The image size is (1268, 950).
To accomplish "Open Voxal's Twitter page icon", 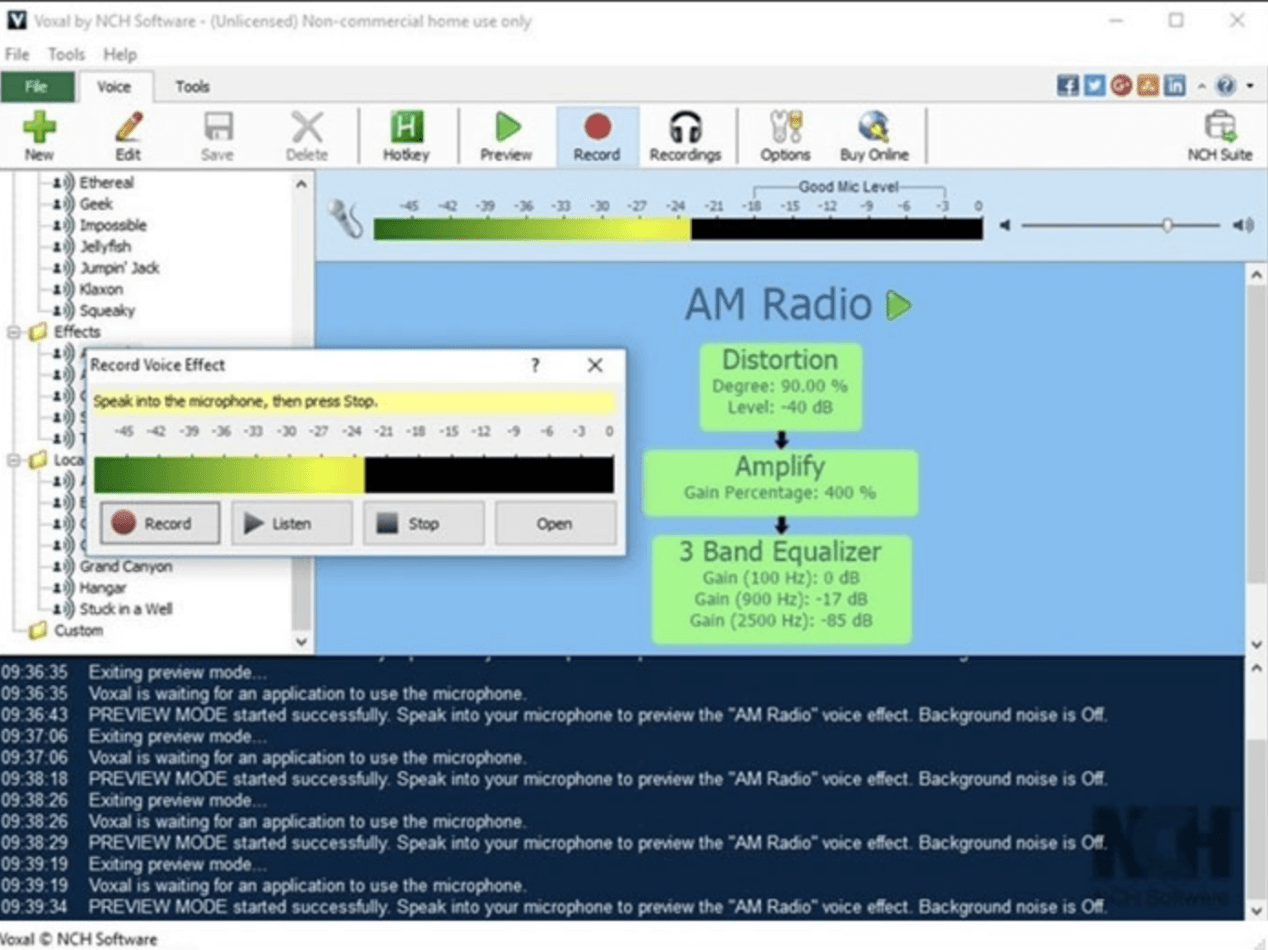I will pyautogui.click(x=1092, y=86).
